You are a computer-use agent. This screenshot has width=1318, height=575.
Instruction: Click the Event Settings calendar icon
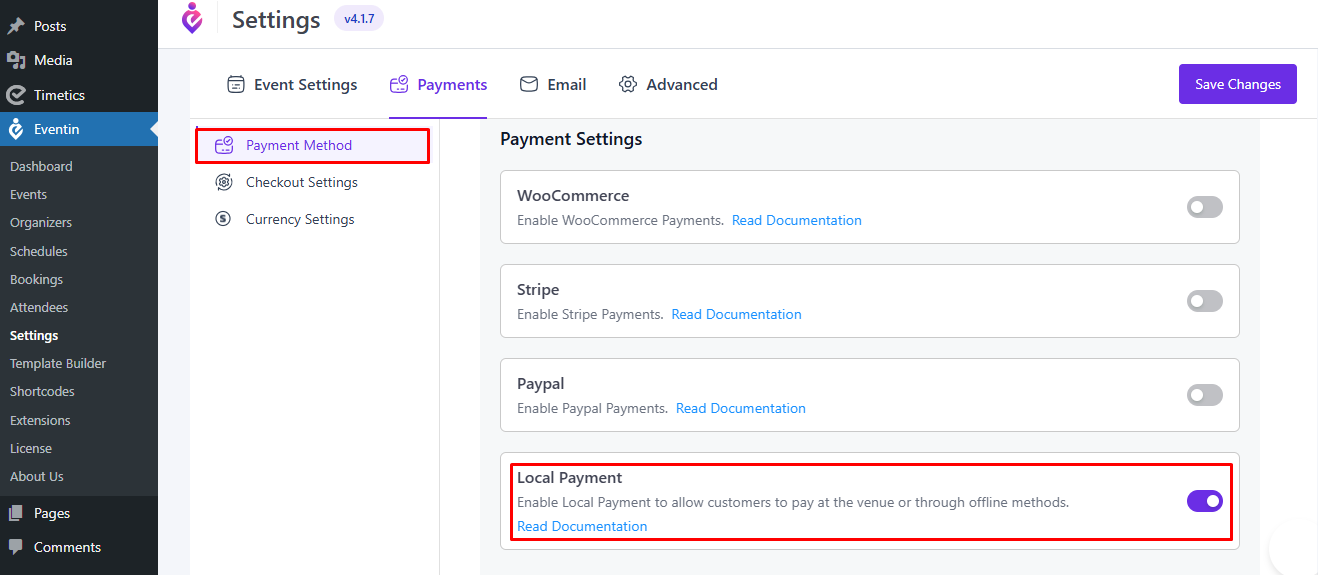[x=236, y=84]
